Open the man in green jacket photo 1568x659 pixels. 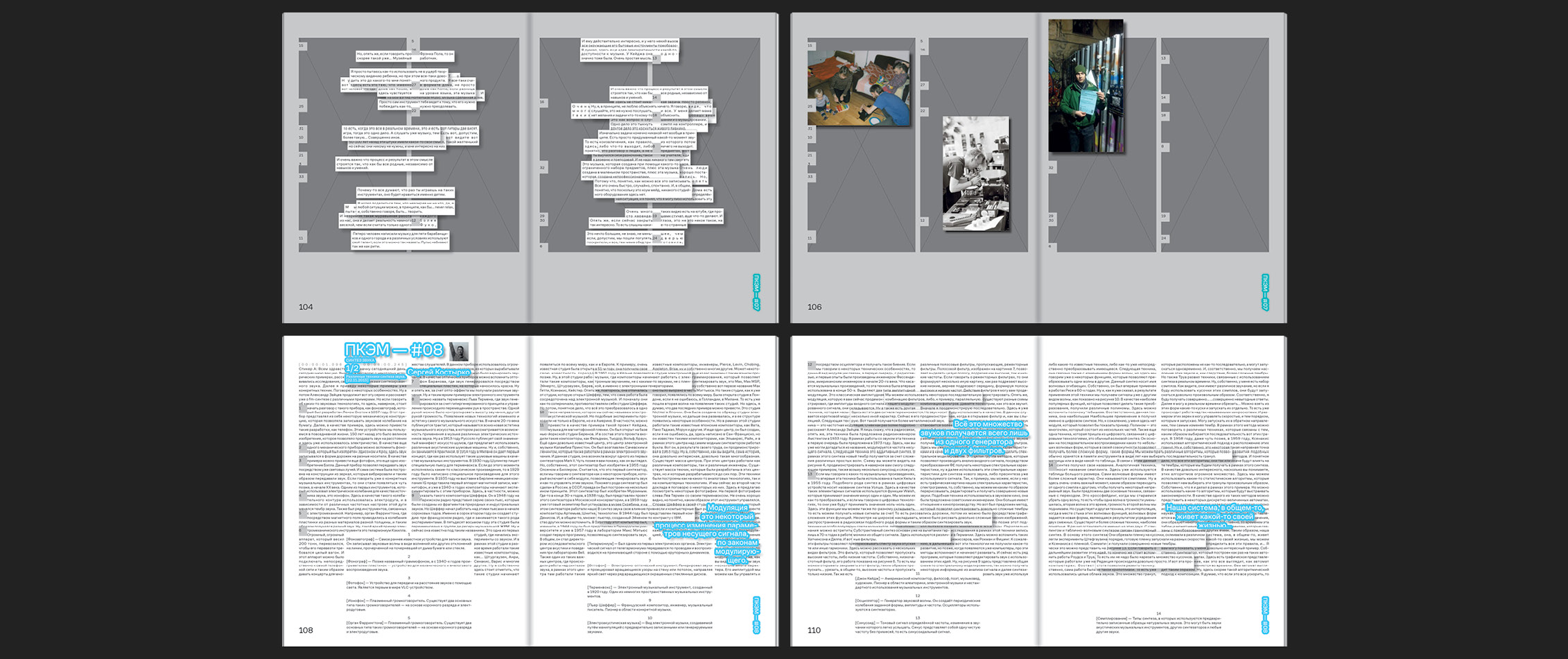point(1085,86)
